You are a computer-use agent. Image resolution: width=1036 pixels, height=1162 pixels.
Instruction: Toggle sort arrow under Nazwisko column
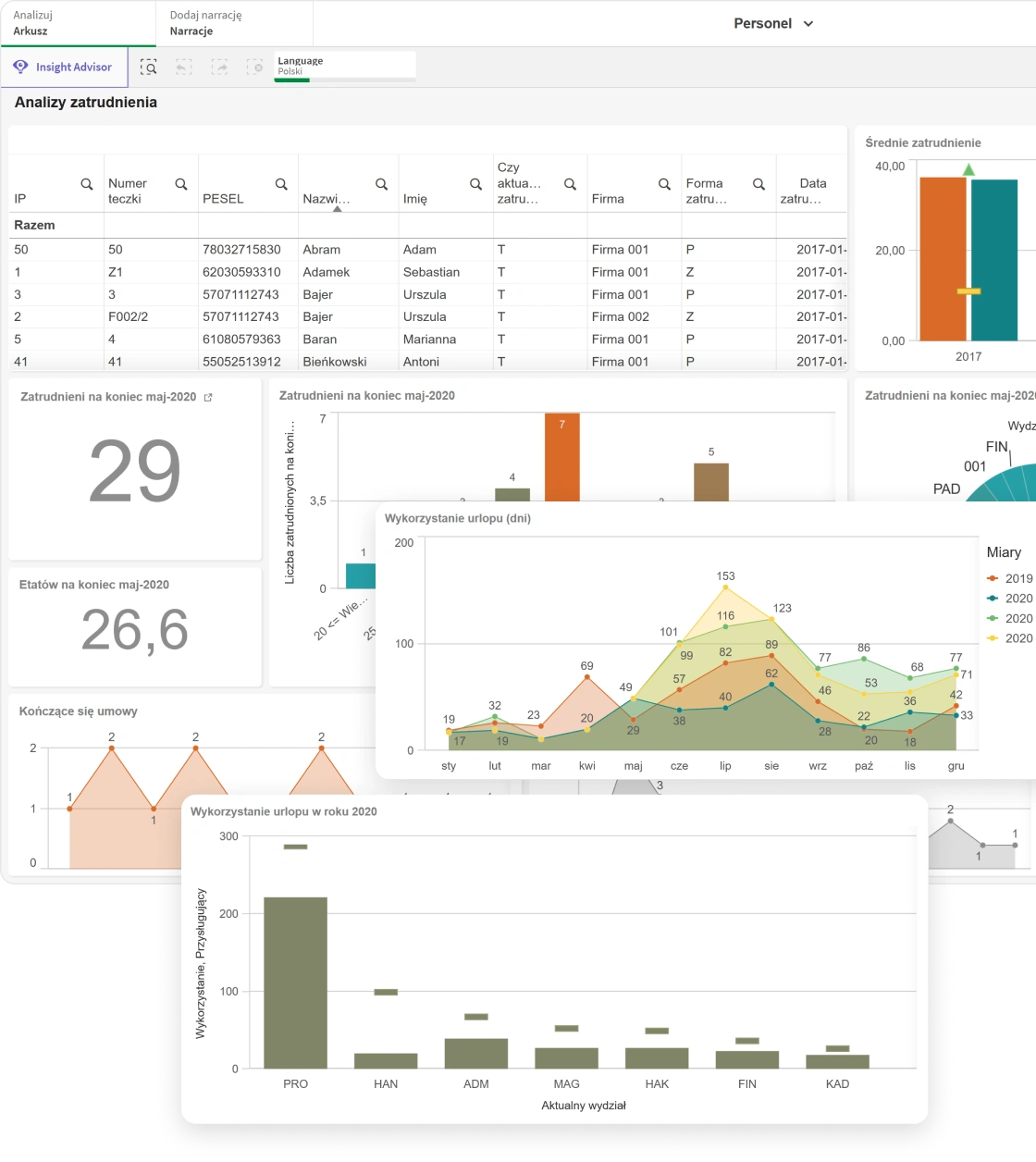[x=338, y=209]
